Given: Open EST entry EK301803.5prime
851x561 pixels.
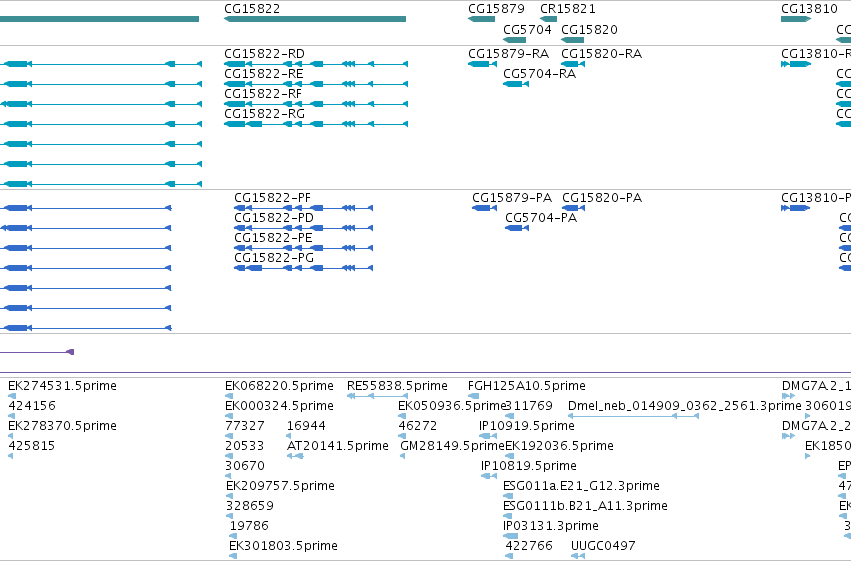Looking at the screenshot, I should [x=283, y=546].
